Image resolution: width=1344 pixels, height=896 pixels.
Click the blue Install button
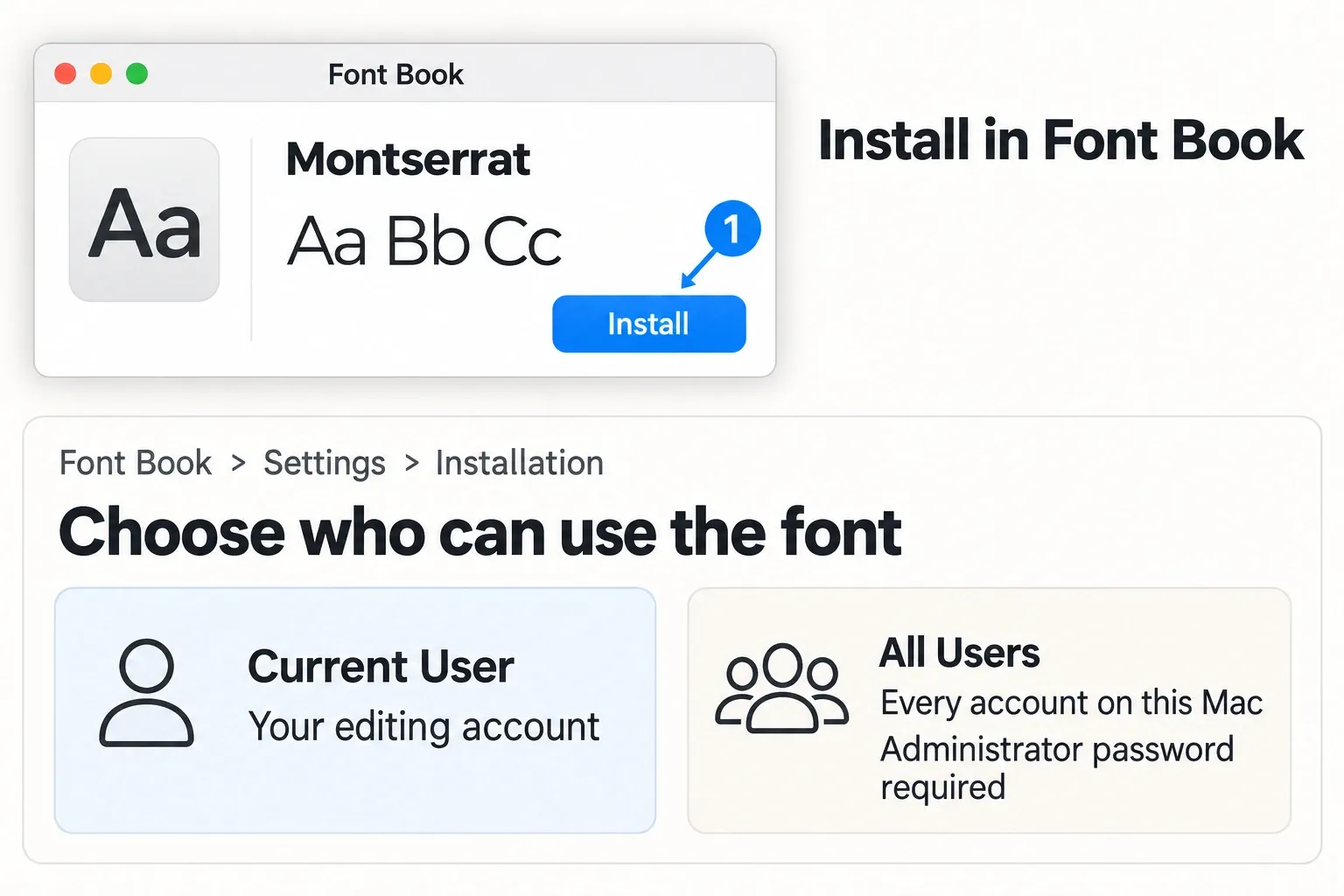(x=648, y=324)
